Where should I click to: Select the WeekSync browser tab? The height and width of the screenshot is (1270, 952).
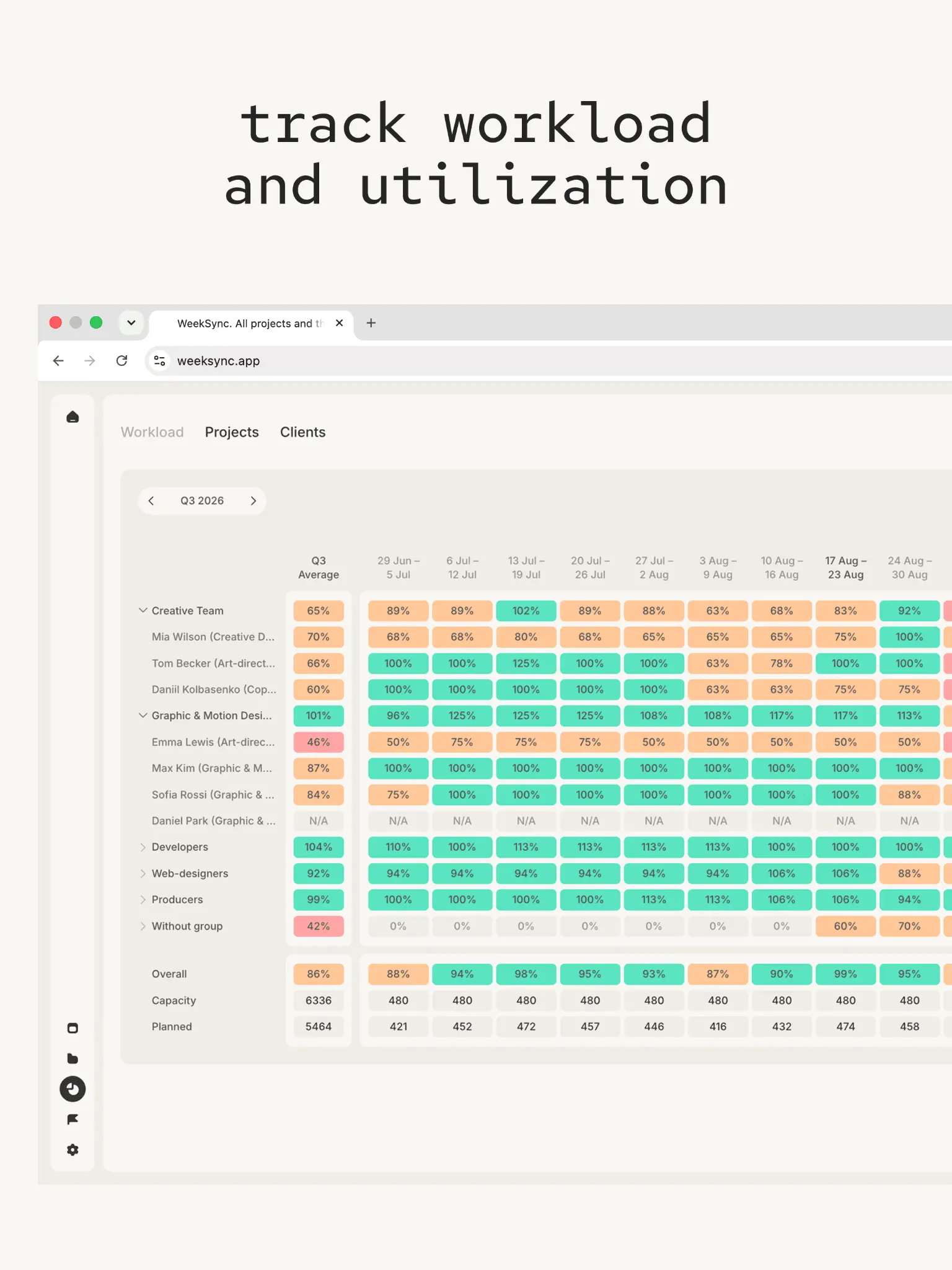tap(251, 324)
